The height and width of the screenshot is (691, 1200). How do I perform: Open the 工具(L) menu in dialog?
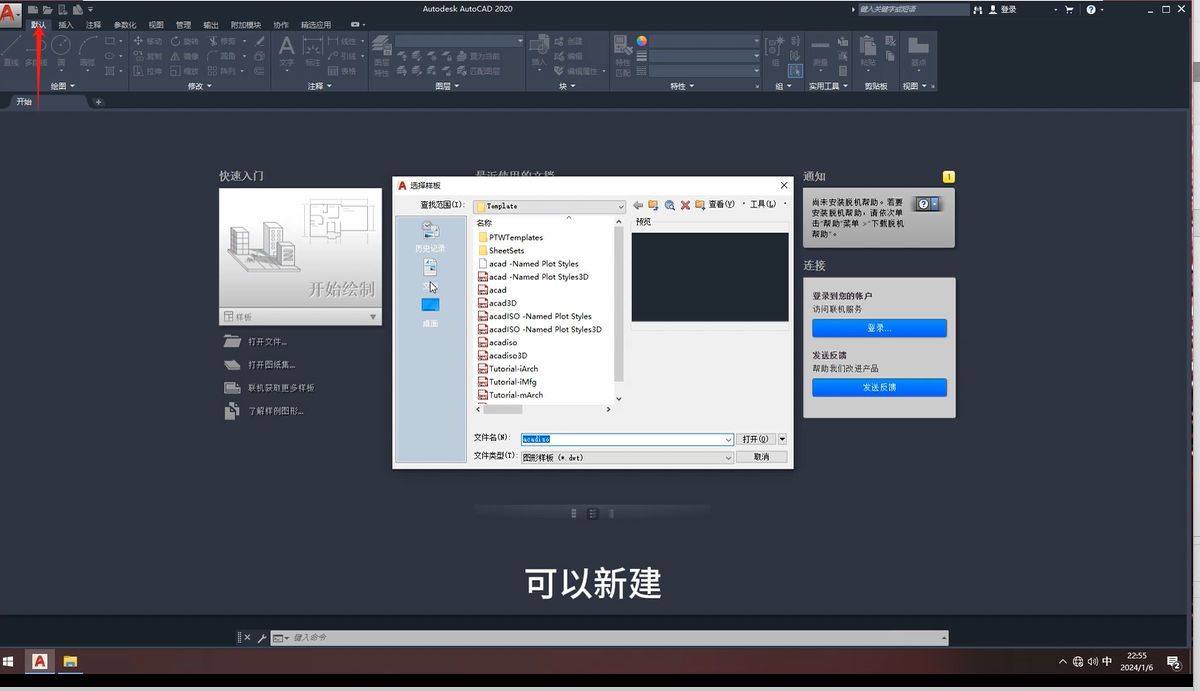763,204
